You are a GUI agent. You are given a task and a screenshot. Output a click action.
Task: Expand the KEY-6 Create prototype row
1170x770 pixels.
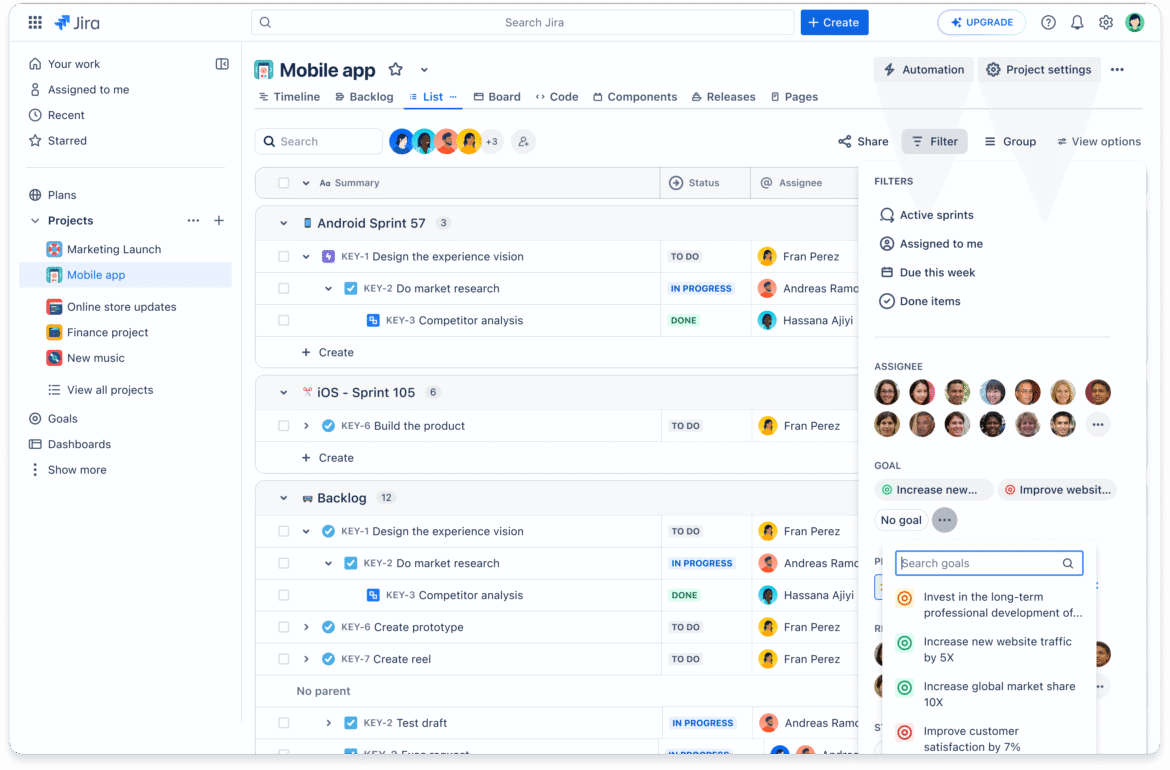(x=307, y=628)
